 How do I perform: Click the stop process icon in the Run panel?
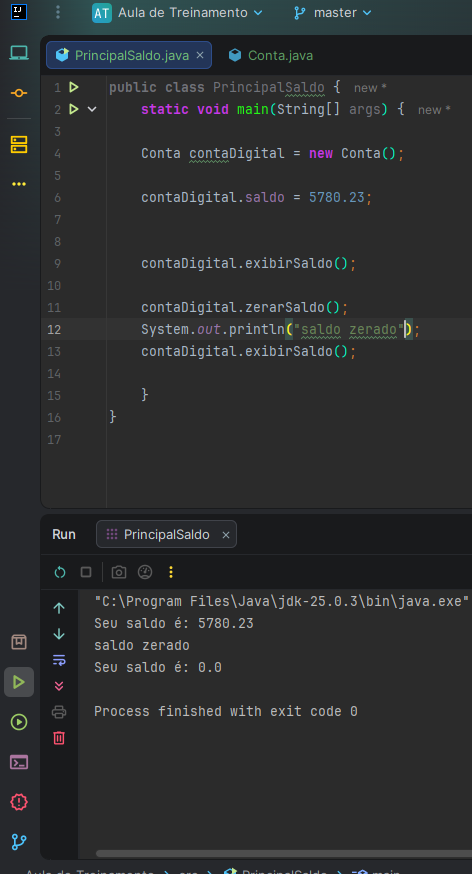click(x=86, y=572)
